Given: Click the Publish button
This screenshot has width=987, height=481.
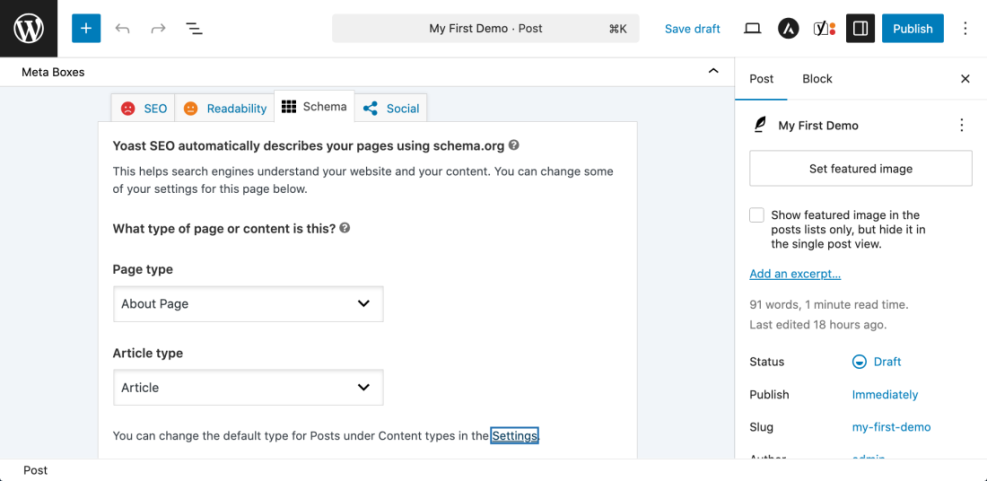Looking at the screenshot, I should tap(913, 28).
